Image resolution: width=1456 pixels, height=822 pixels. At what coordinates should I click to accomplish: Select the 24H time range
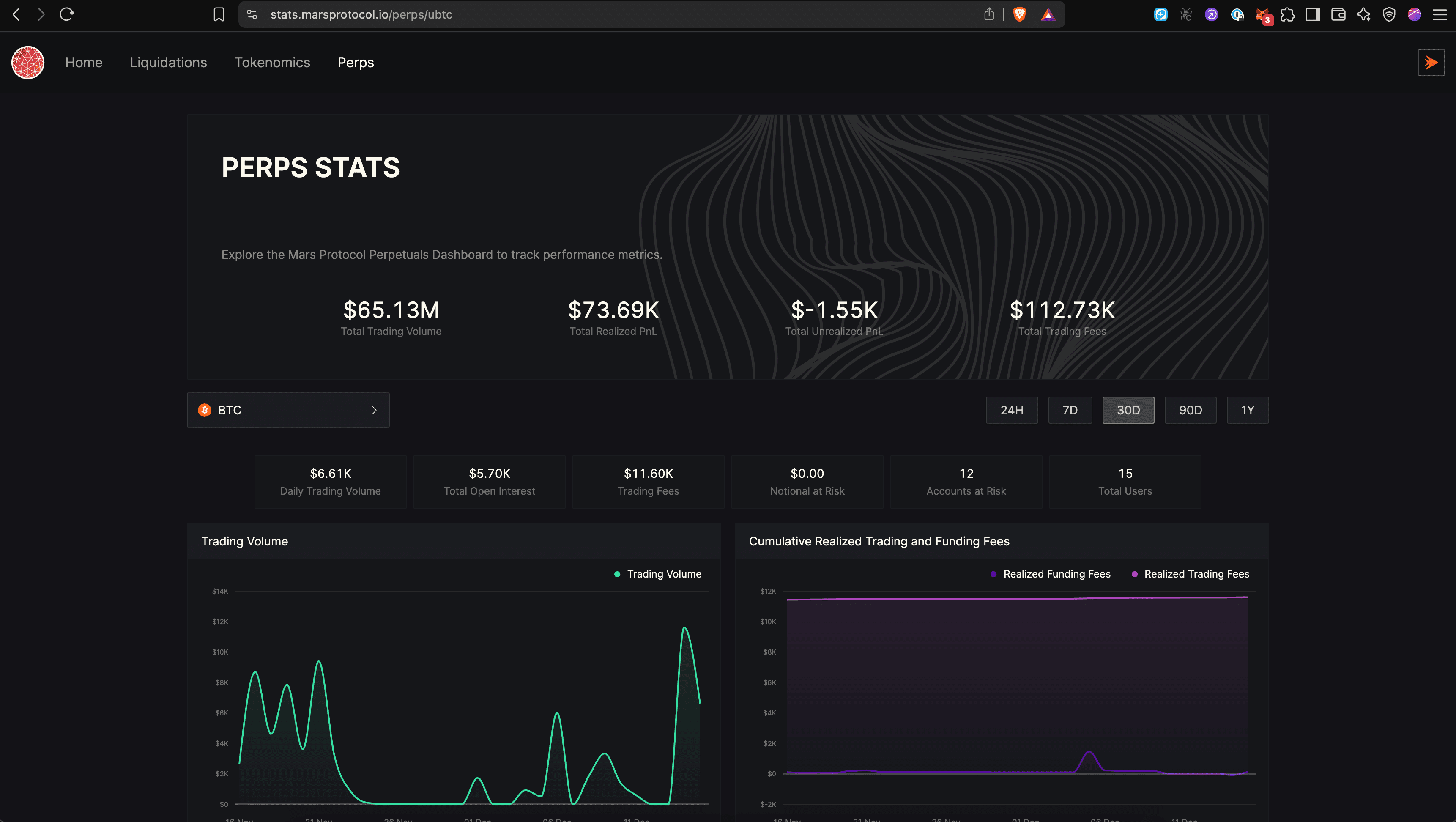1012,410
